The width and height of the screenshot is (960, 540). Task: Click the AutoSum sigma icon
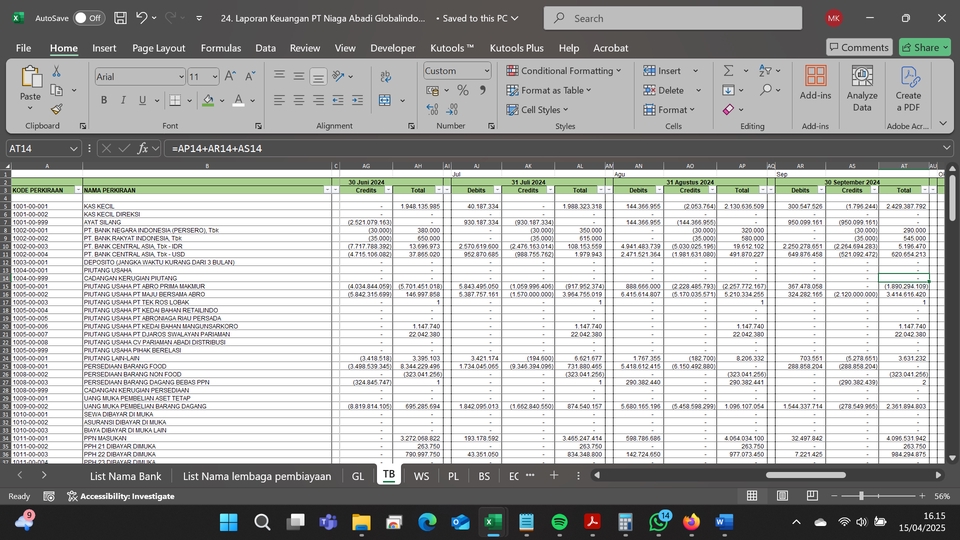[x=728, y=70]
